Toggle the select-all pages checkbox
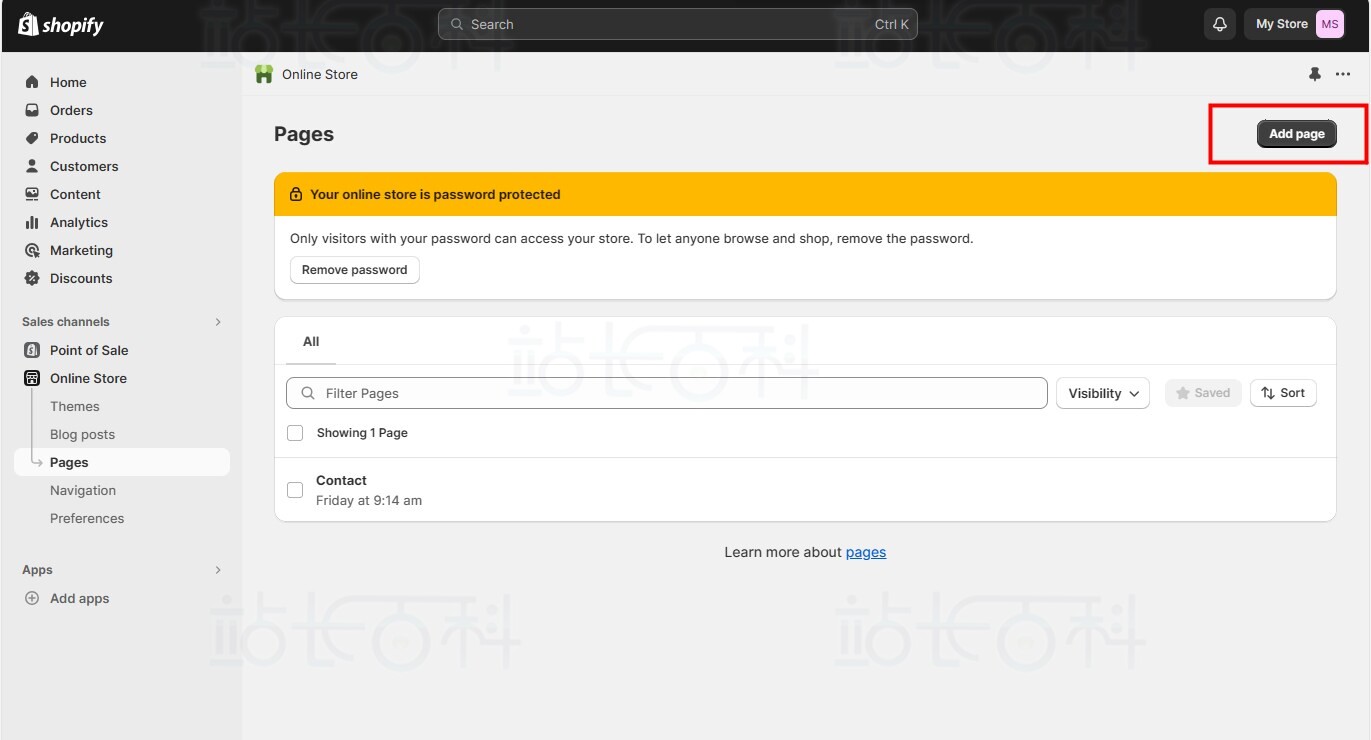Viewport: 1371px width, 740px height. point(295,433)
